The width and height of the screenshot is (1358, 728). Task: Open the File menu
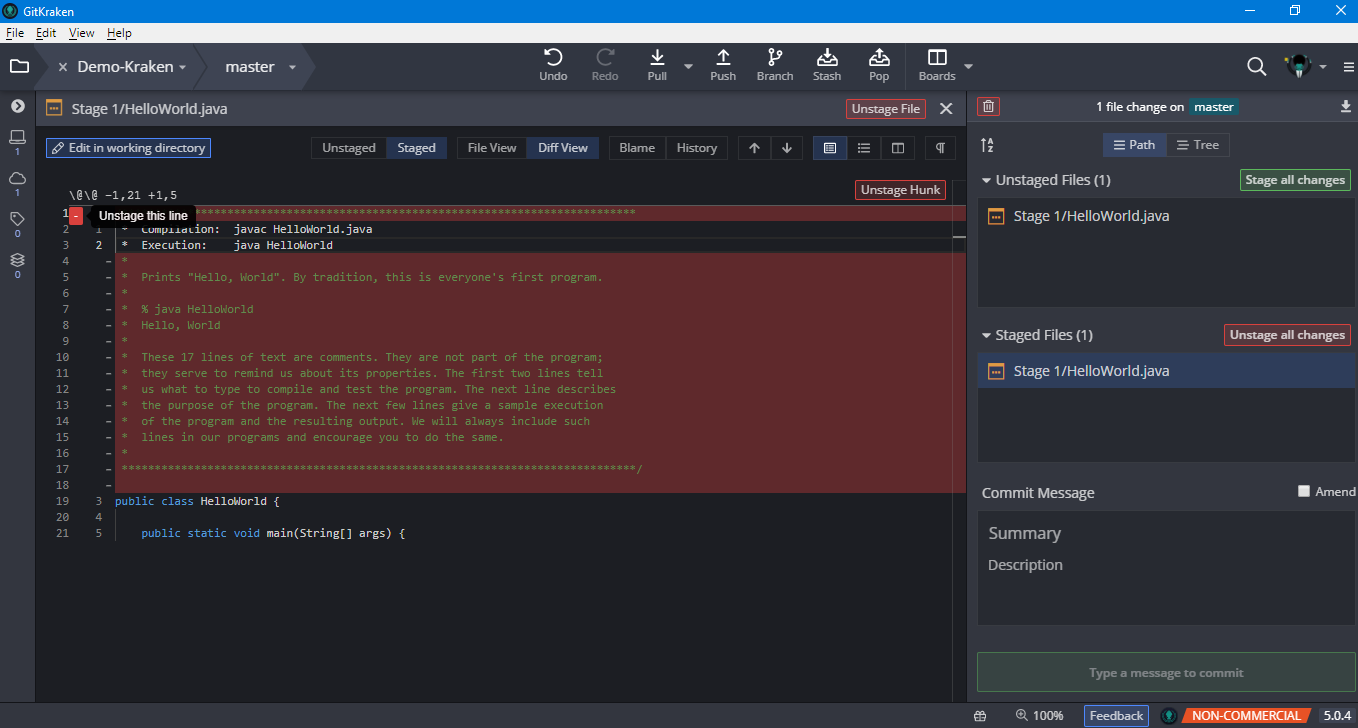(15, 33)
